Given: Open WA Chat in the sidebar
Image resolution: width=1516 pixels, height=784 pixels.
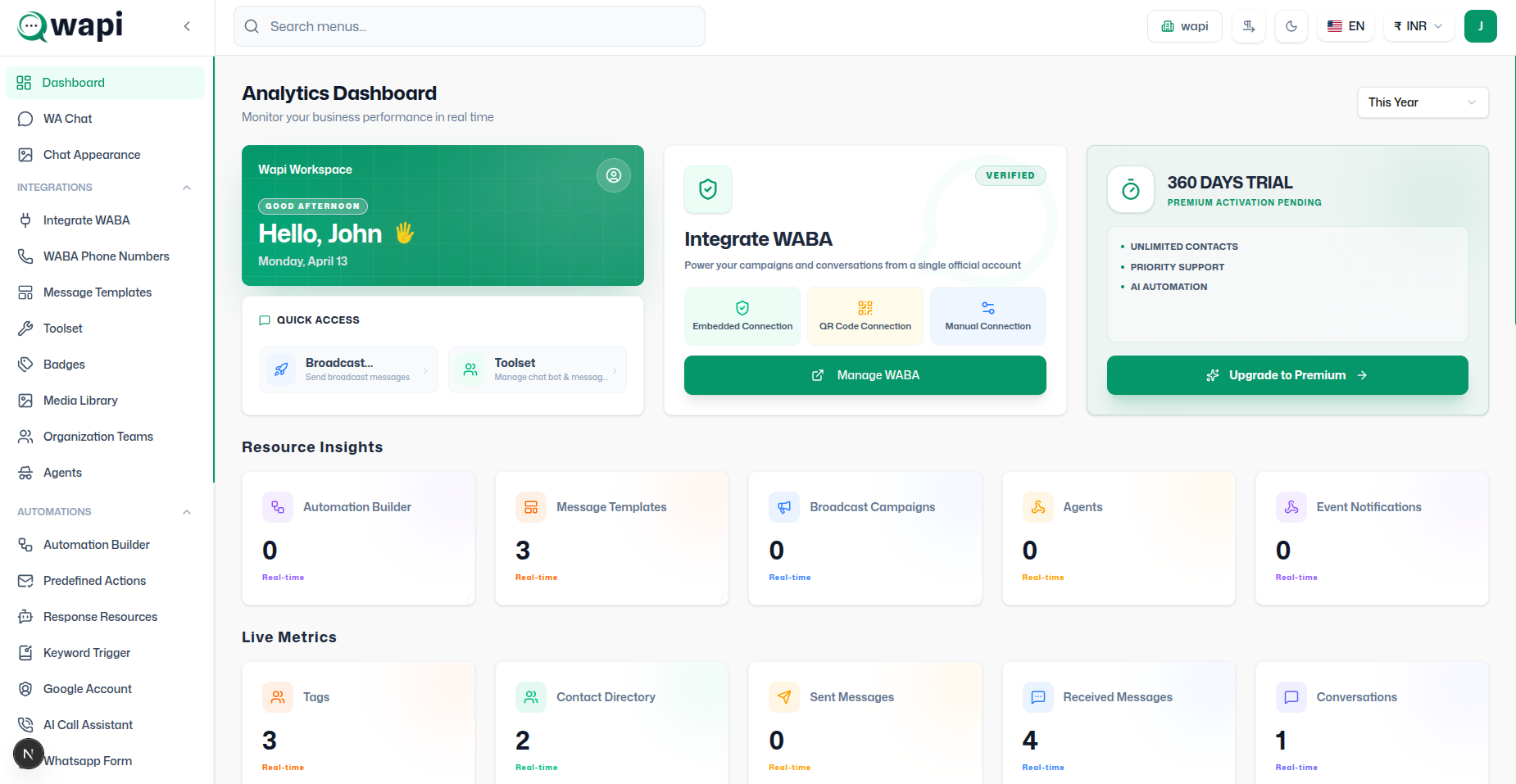Looking at the screenshot, I should 105,119.
